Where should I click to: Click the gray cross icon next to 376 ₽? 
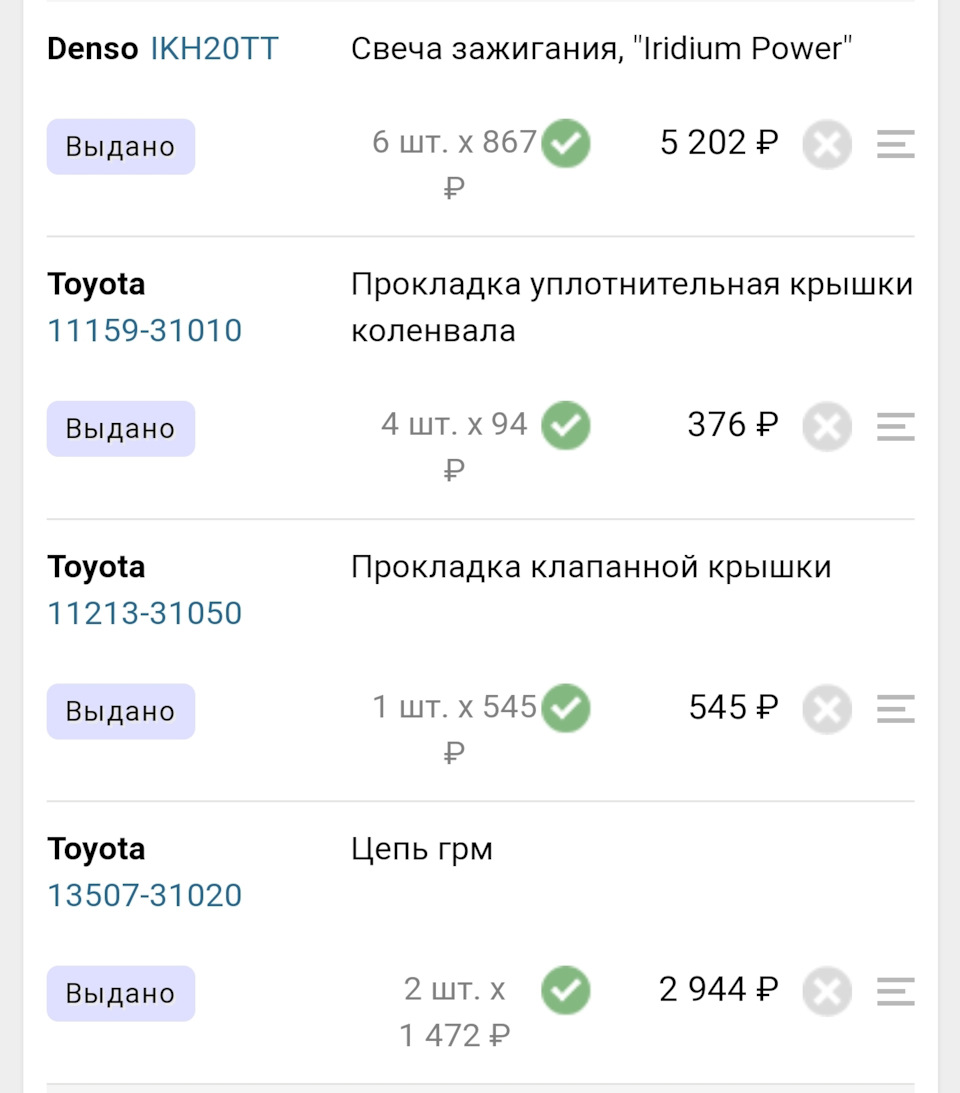pyautogui.click(x=827, y=426)
